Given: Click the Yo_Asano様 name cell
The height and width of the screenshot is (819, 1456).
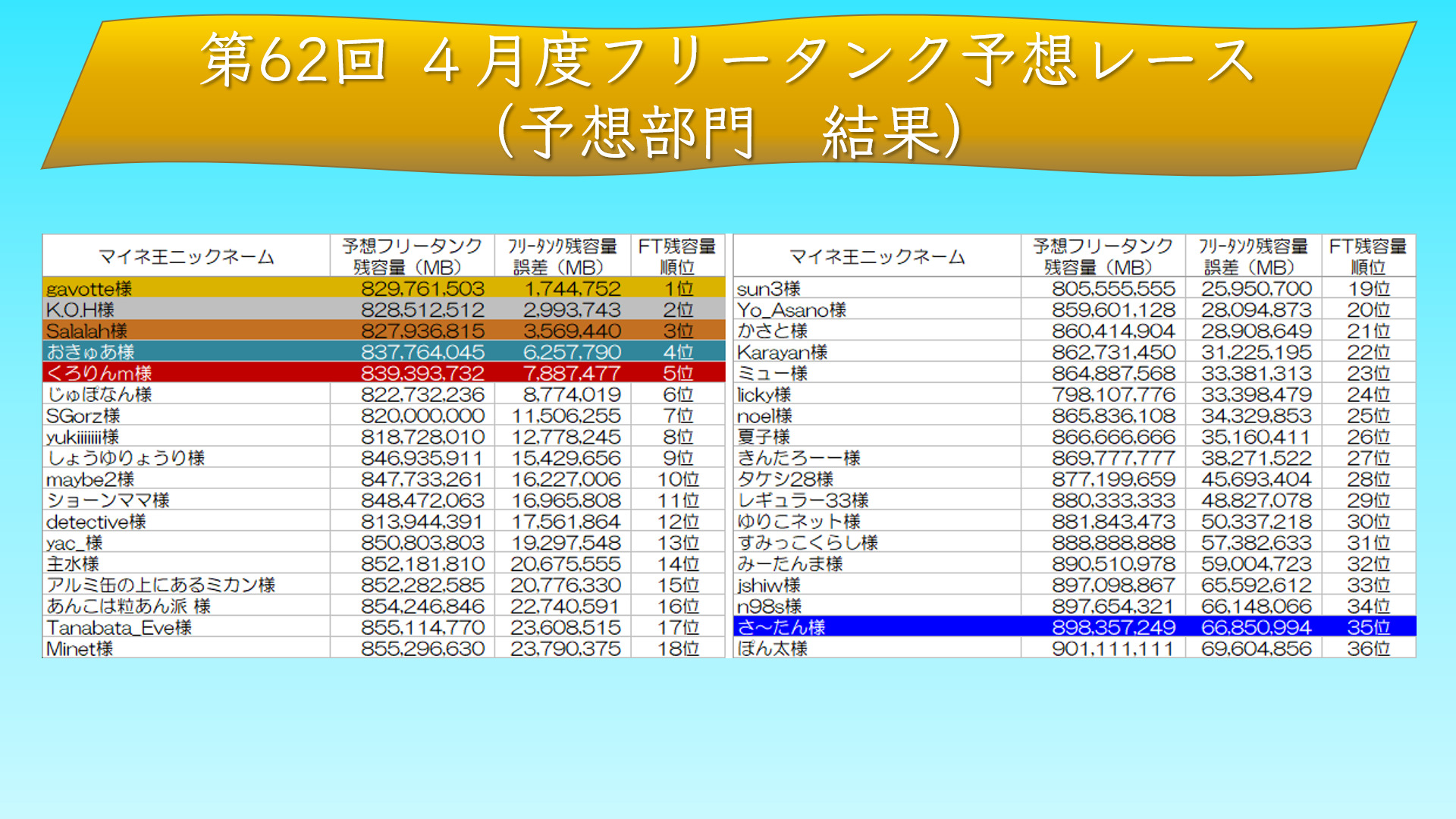Looking at the screenshot, I should point(792,309).
